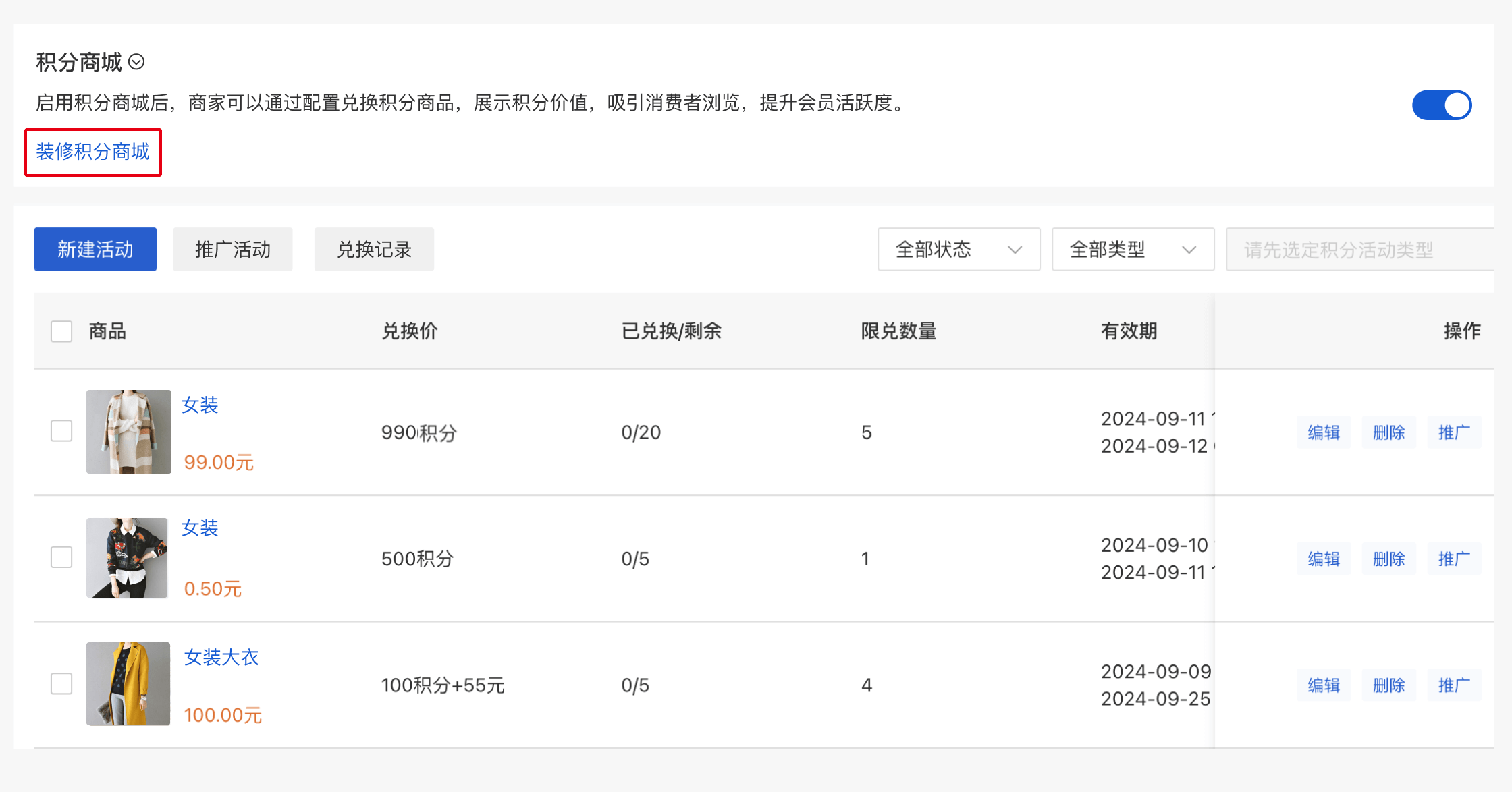Click the yellow coat product thumbnail

point(128,683)
